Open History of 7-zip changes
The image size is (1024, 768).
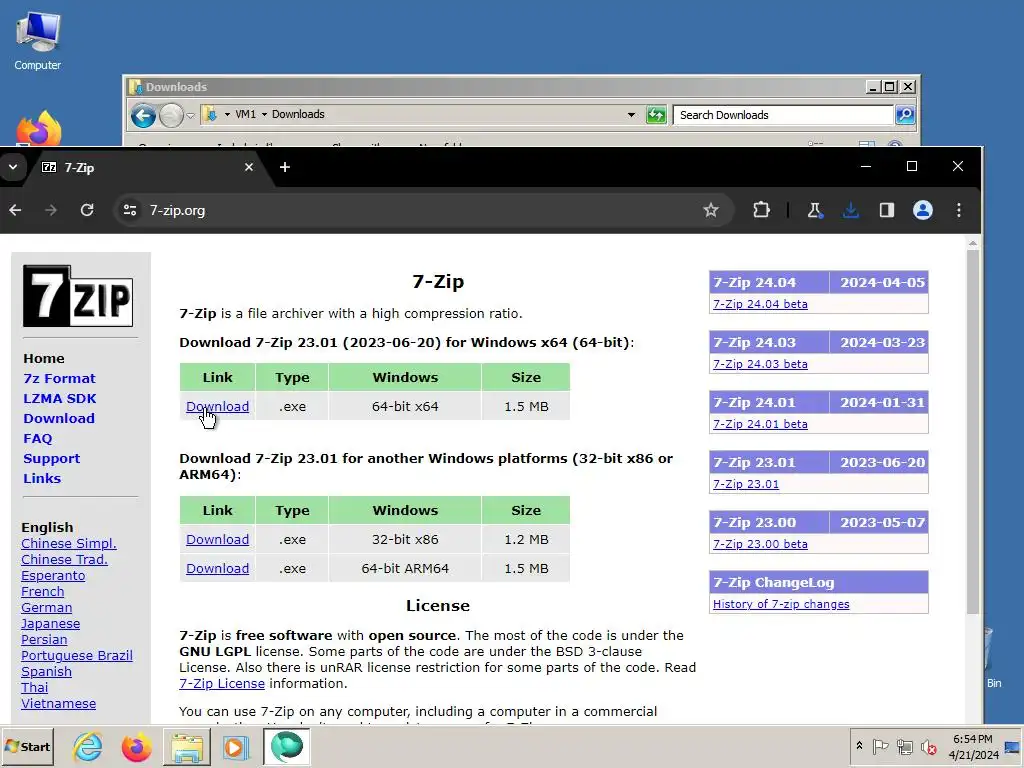781,604
